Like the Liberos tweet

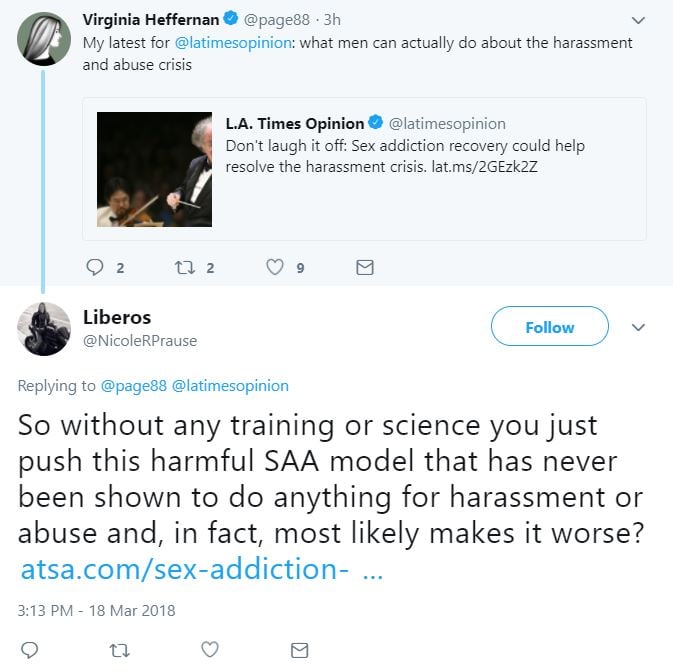pyautogui.click(x=209, y=650)
